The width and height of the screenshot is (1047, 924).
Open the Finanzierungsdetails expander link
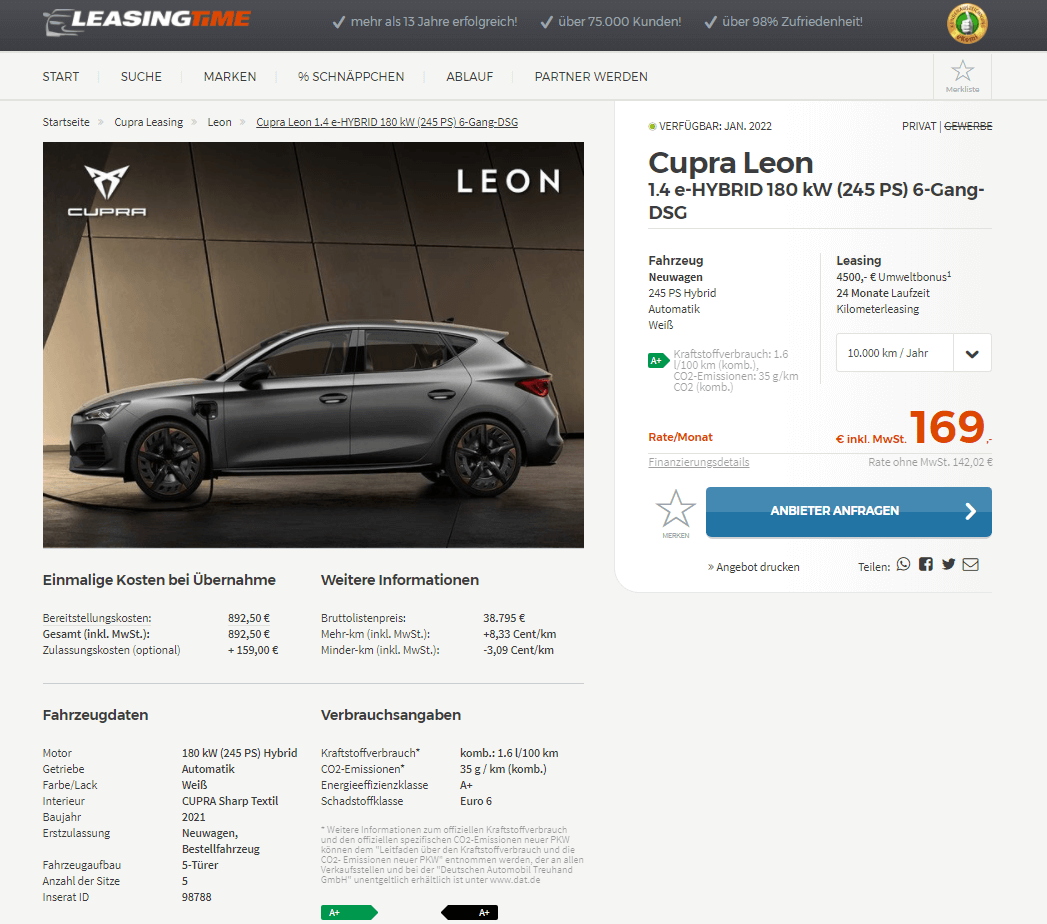[x=698, y=462]
